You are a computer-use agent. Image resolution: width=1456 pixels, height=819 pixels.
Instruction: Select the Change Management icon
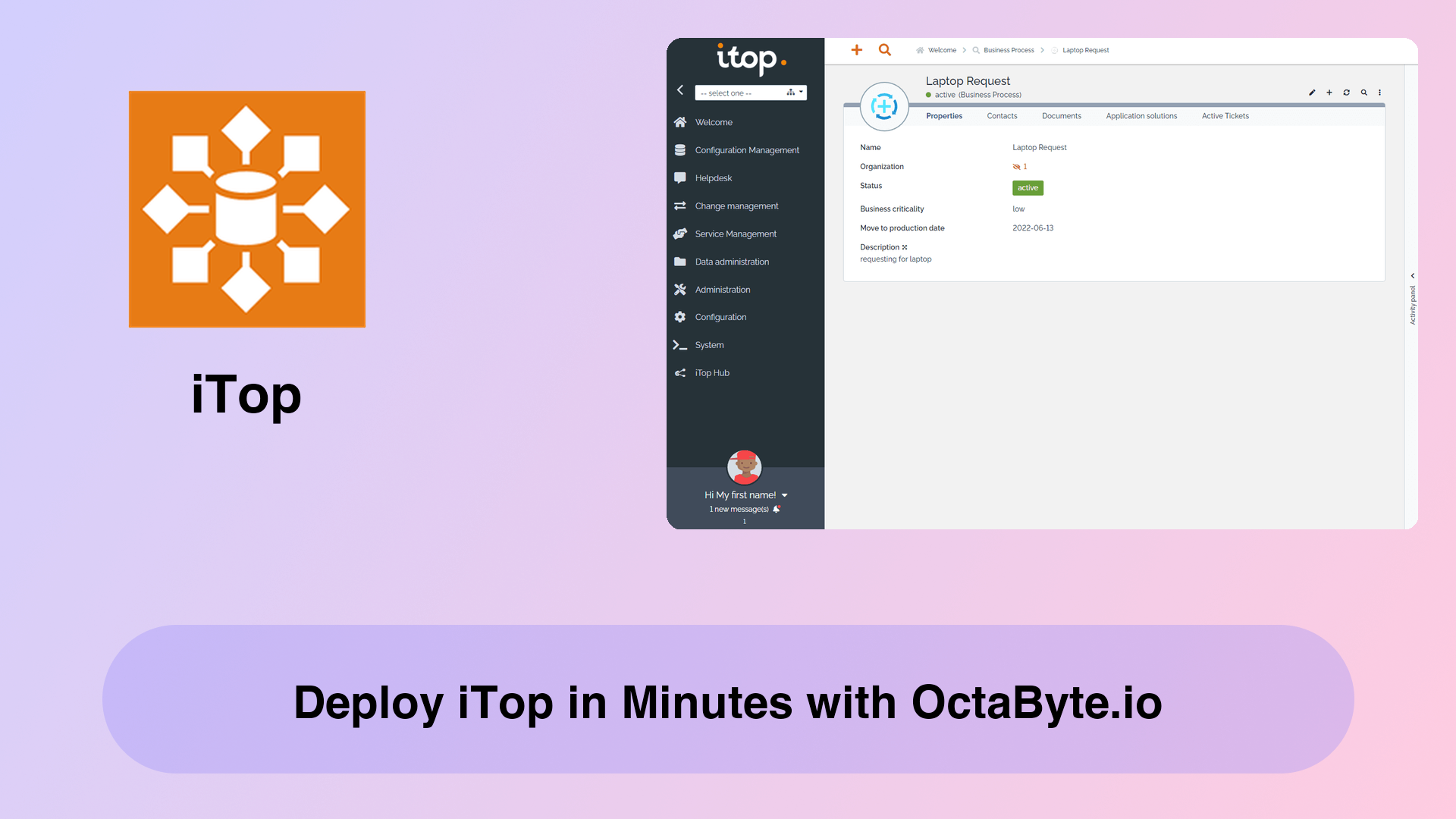click(681, 205)
